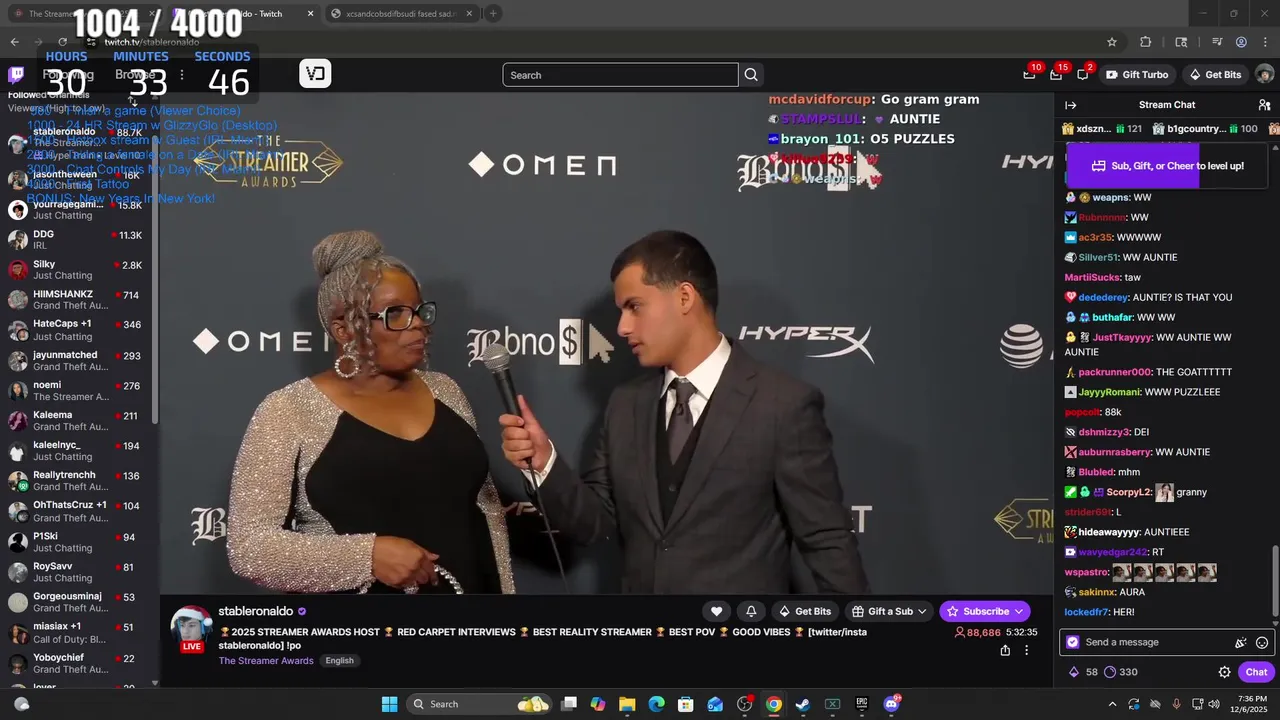Open File Explorer from the taskbar
The image size is (1280, 720).
point(627,704)
